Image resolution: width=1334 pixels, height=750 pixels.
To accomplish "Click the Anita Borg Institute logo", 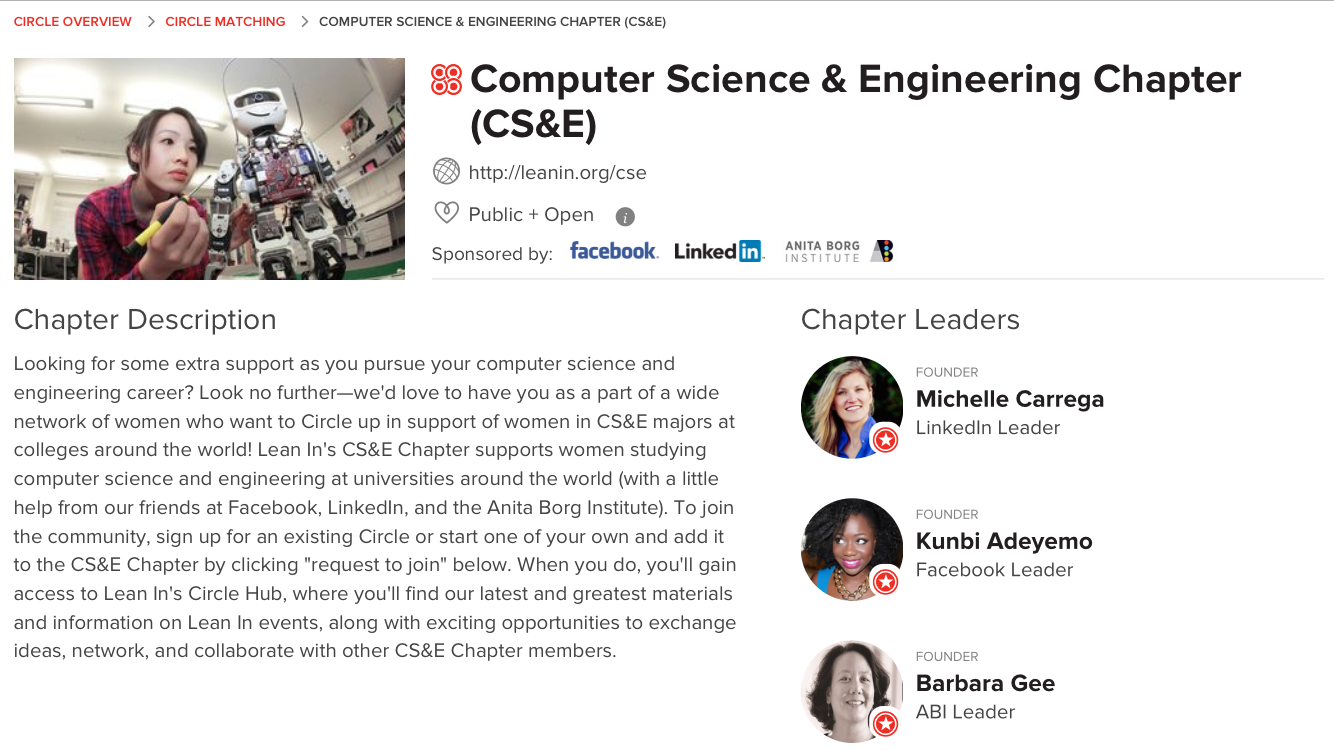I will pos(839,251).
